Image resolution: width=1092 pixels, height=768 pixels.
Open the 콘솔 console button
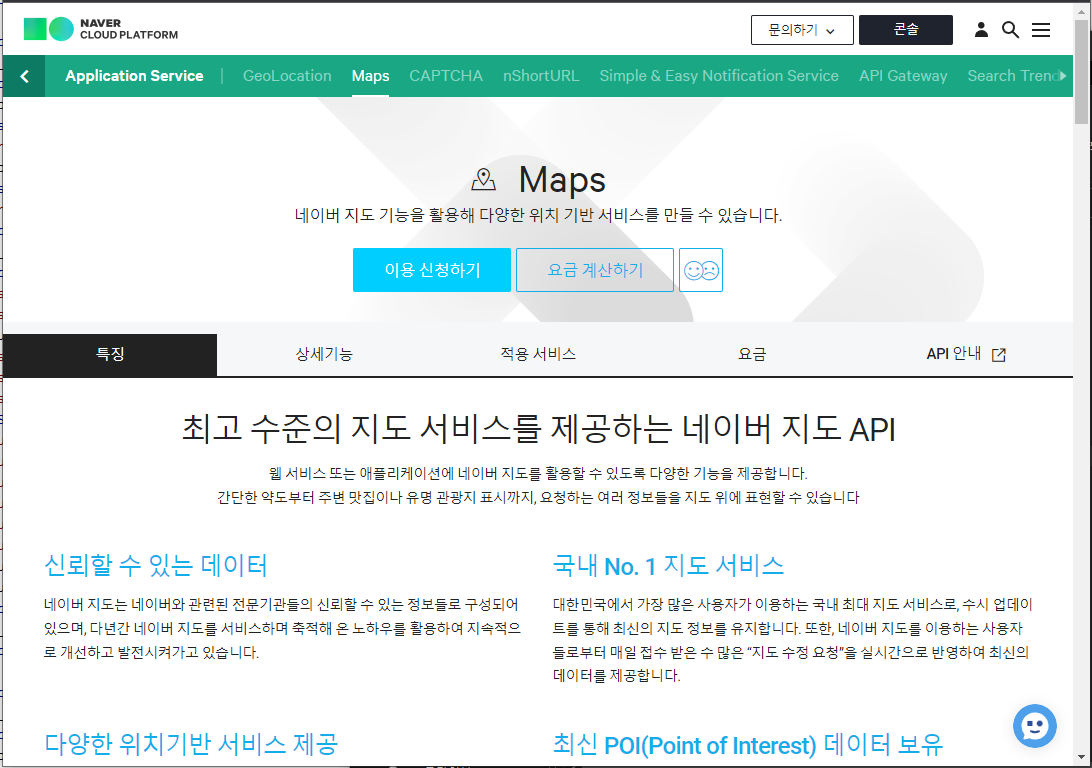tap(906, 30)
